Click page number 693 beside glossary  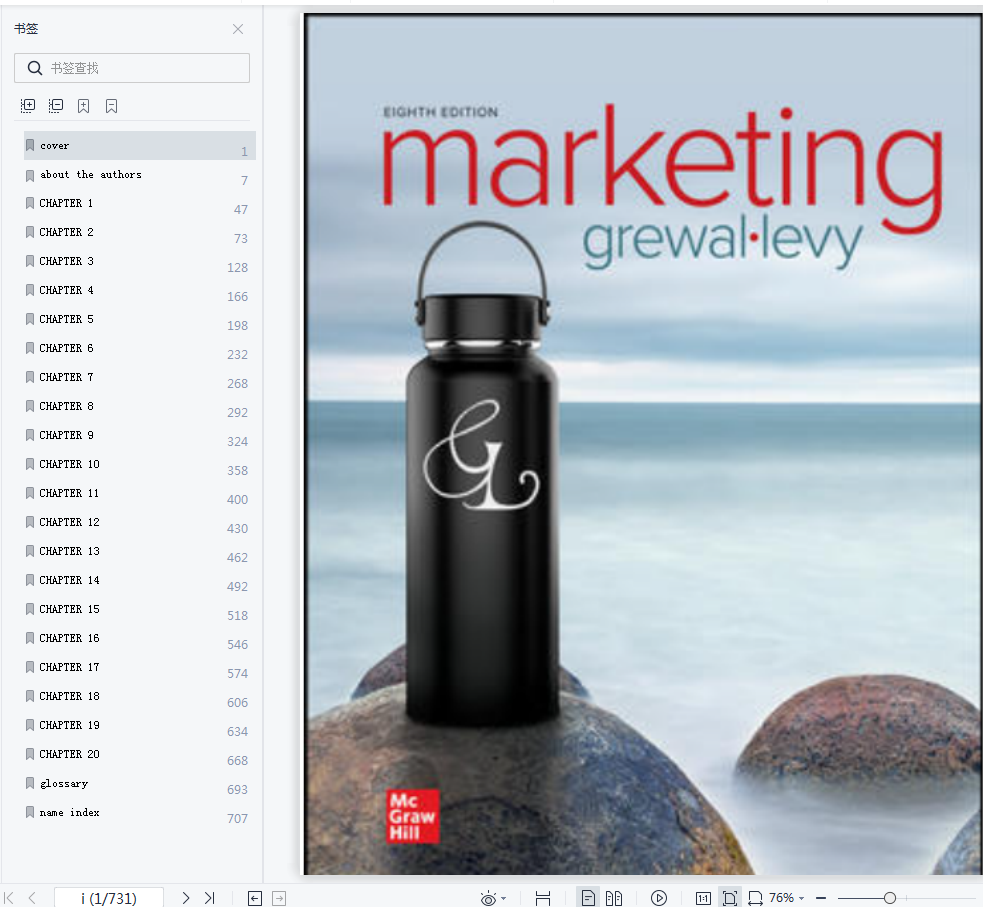click(x=237, y=790)
